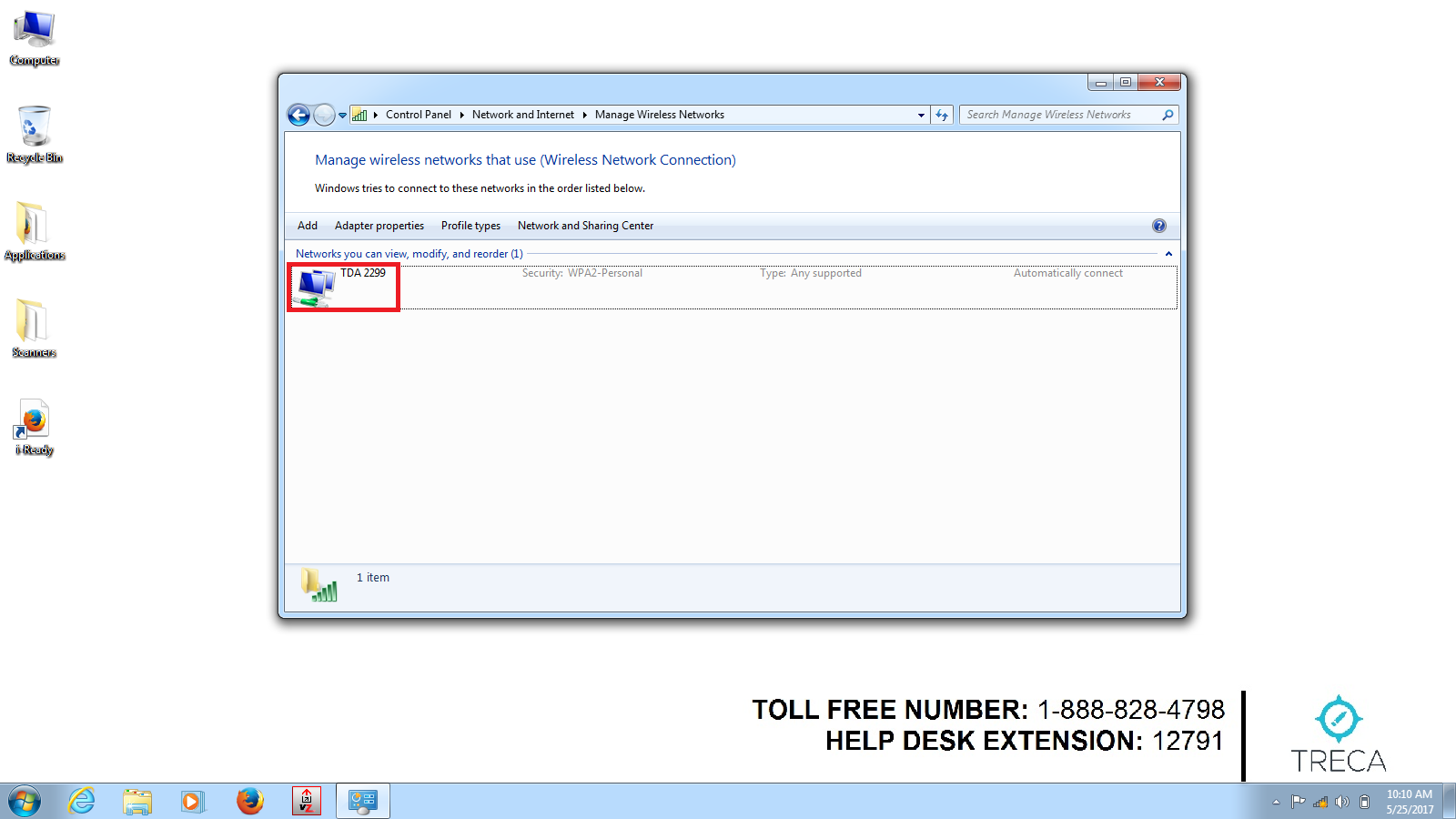Select the i-Ready shortcut icon
This screenshot has width=1456, height=819.
(x=35, y=427)
